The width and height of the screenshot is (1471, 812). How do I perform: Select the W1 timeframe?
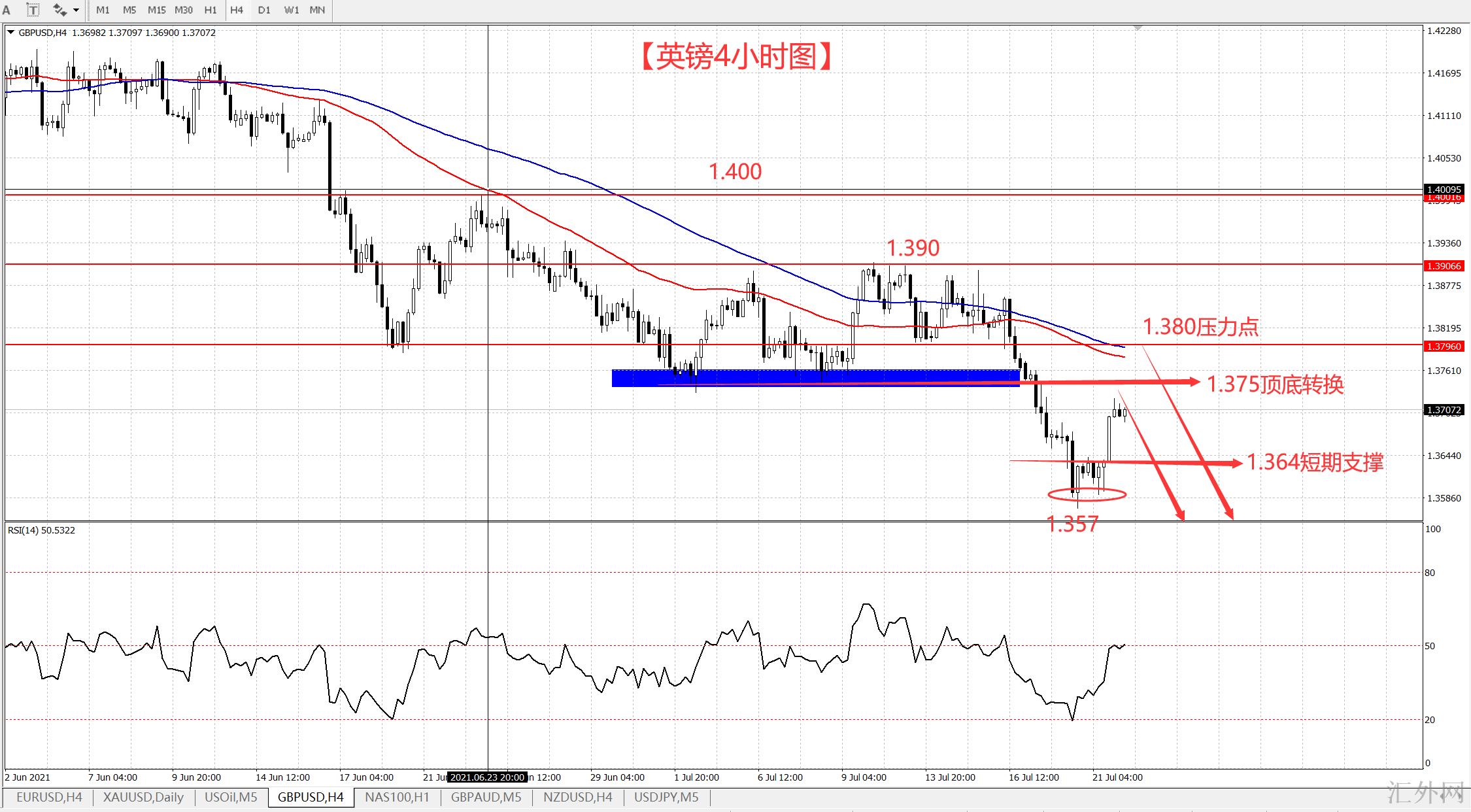[292, 10]
